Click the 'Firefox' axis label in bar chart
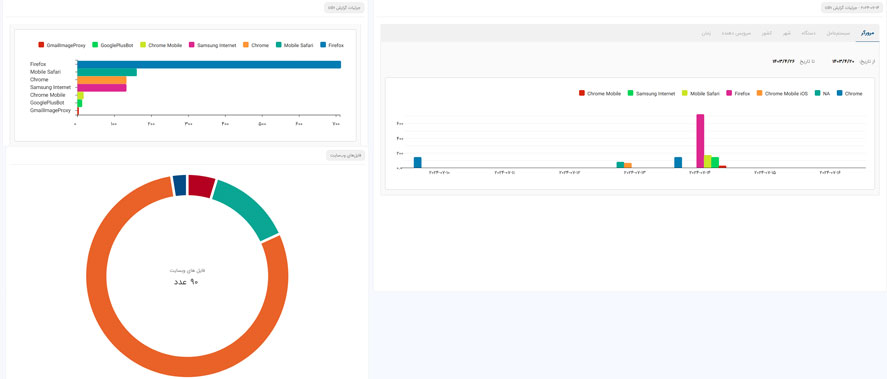 (38, 64)
